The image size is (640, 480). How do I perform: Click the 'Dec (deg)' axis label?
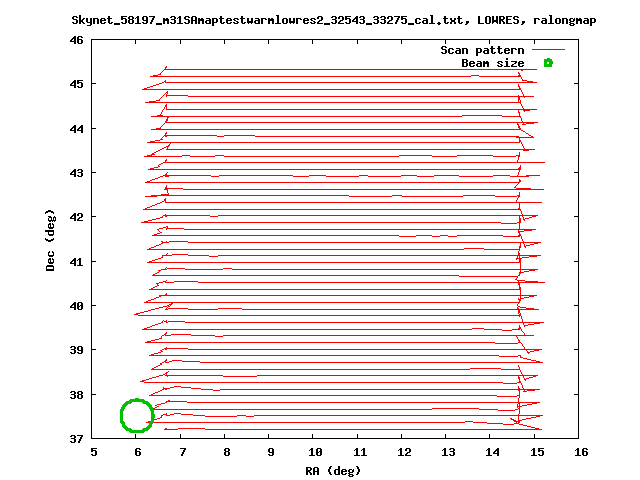click(x=50, y=240)
